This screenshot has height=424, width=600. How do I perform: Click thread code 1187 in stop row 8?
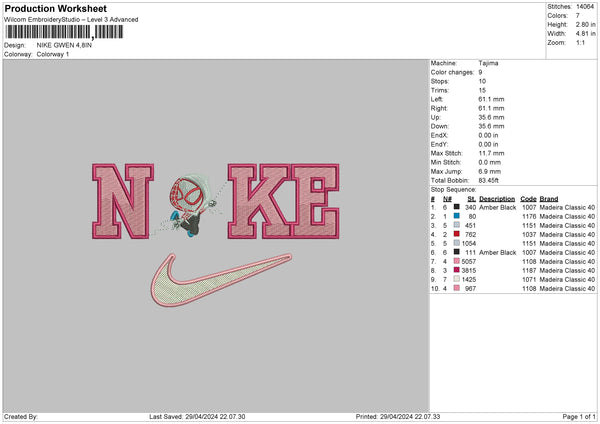(529, 271)
